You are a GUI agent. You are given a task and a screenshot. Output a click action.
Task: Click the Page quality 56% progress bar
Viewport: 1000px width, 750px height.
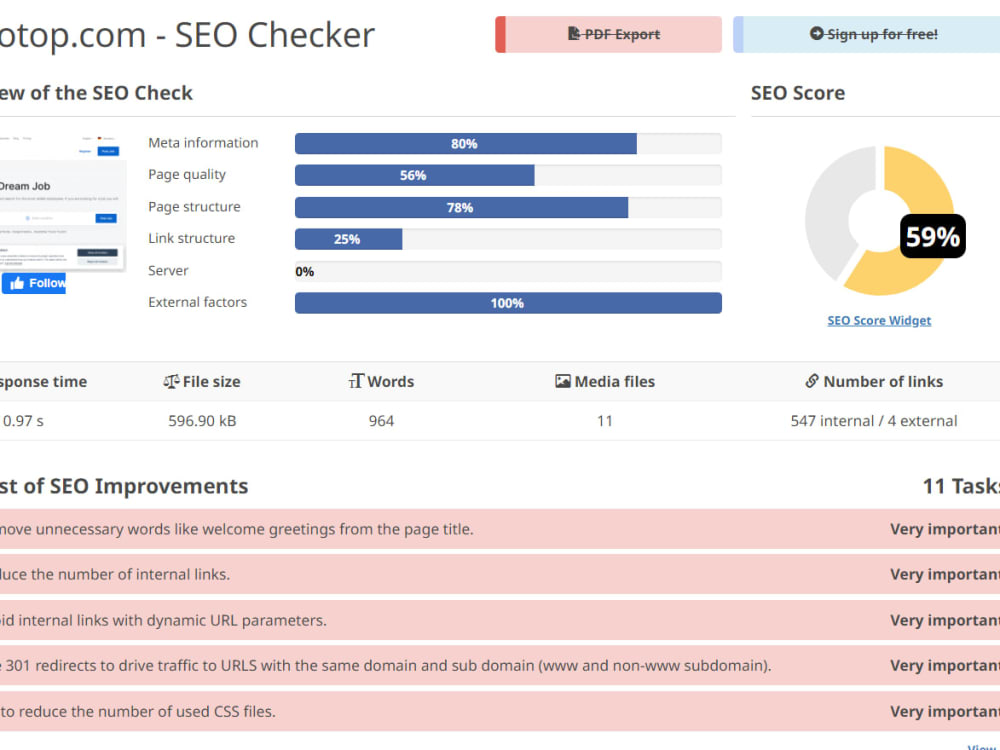[x=508, y=175]
